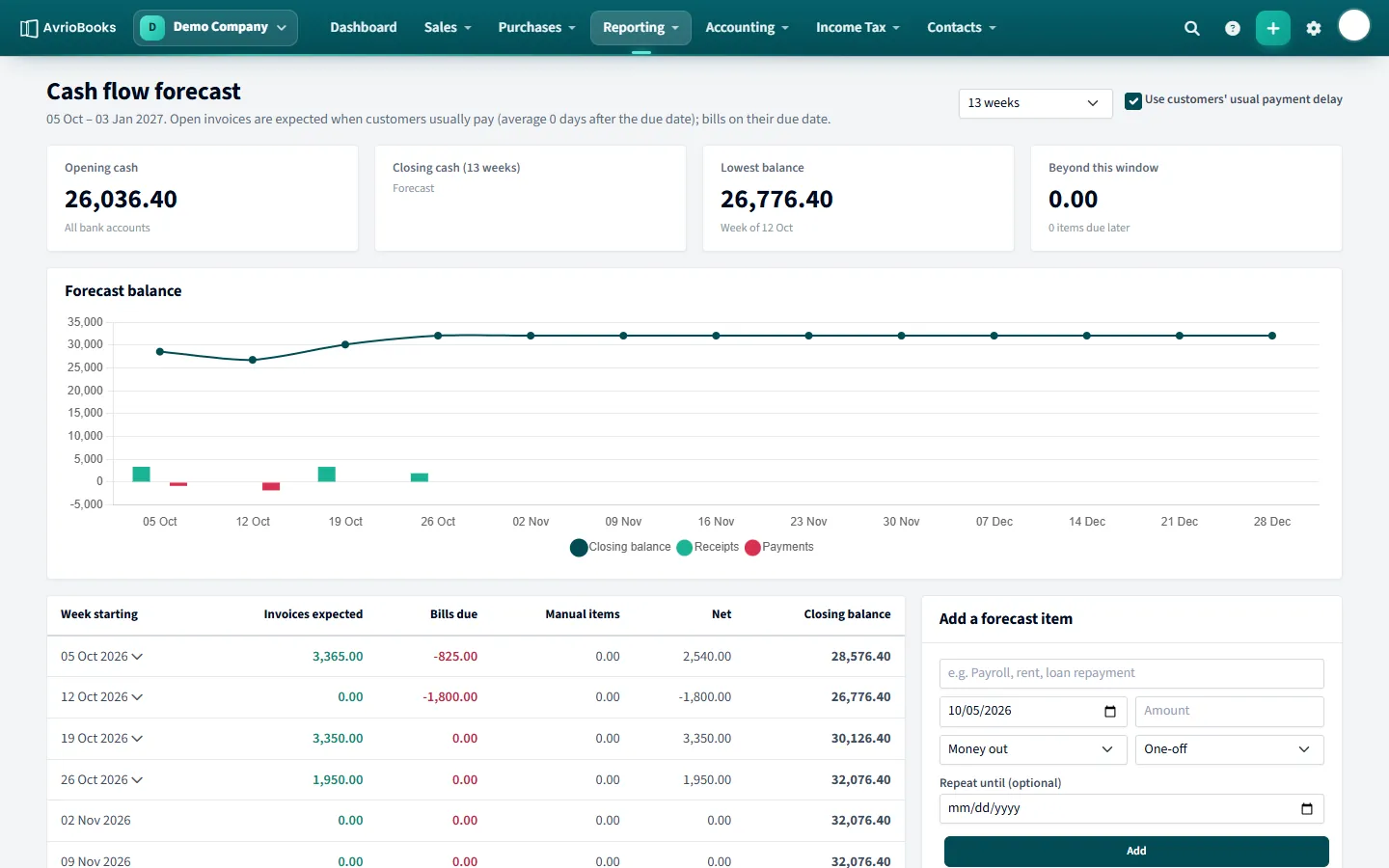Click net 2,540.00 cell
Image resolution: width=1389 pixels, height=868 pixels.
(707, 657)
